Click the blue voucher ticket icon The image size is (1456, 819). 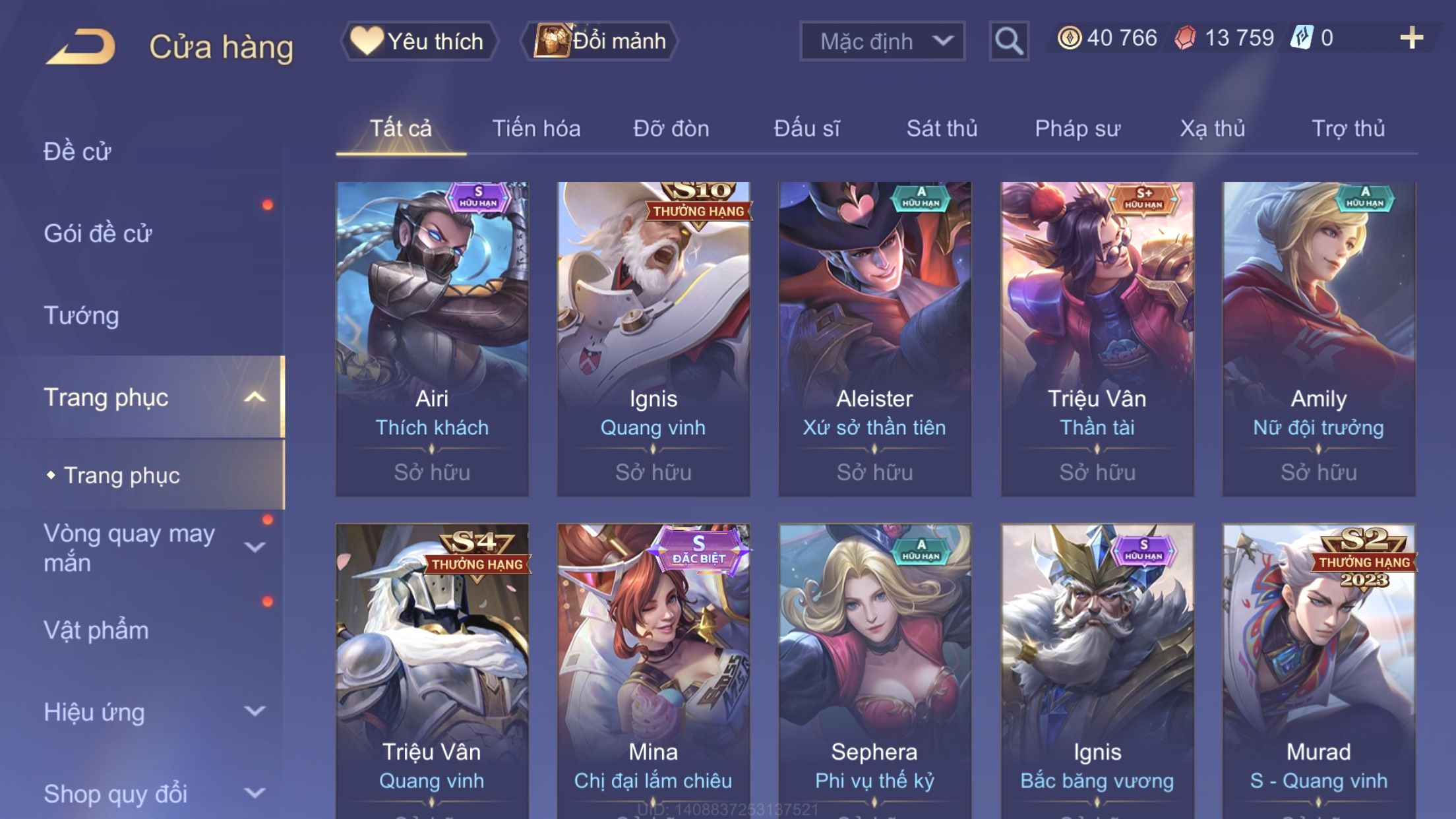click(x=1302, y=38)
